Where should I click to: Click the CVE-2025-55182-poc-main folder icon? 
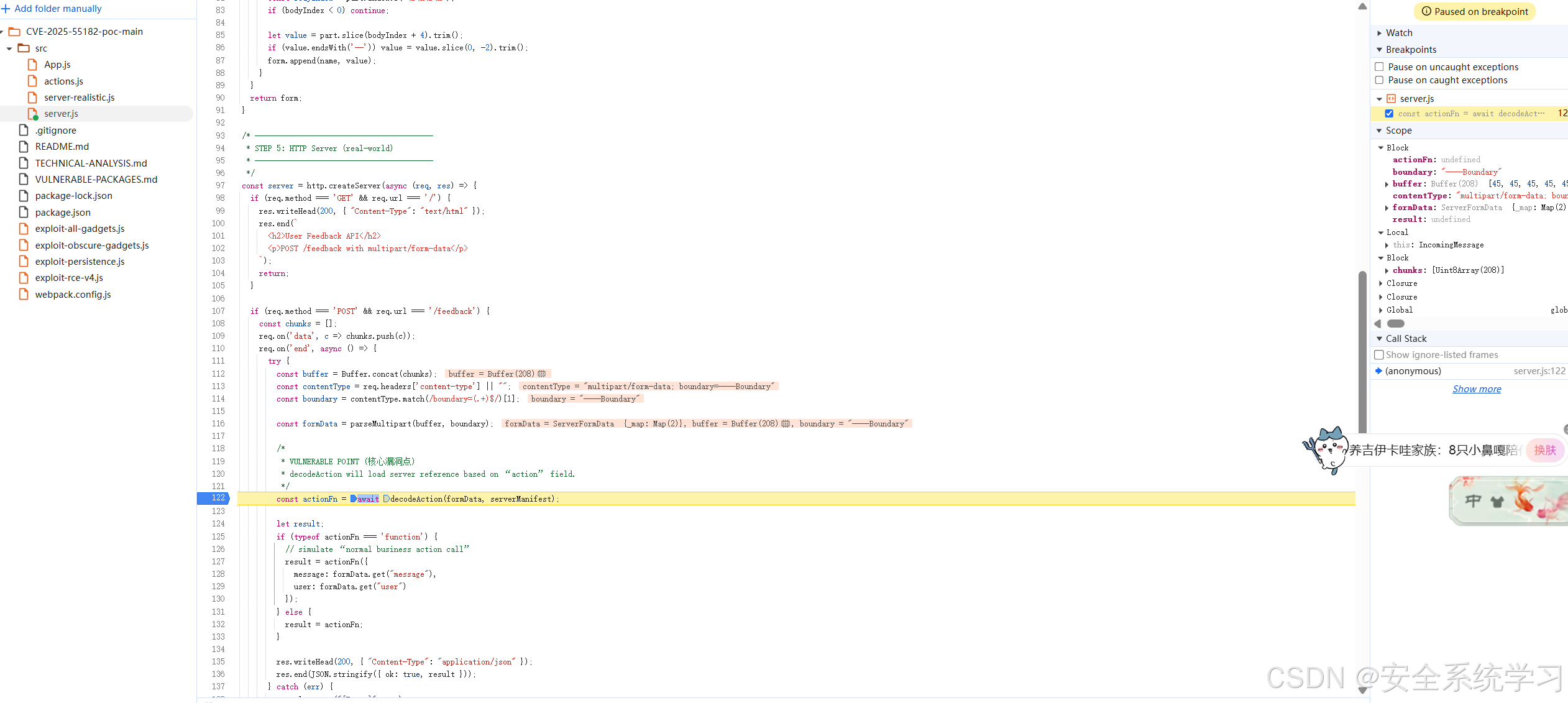point(15,32)
